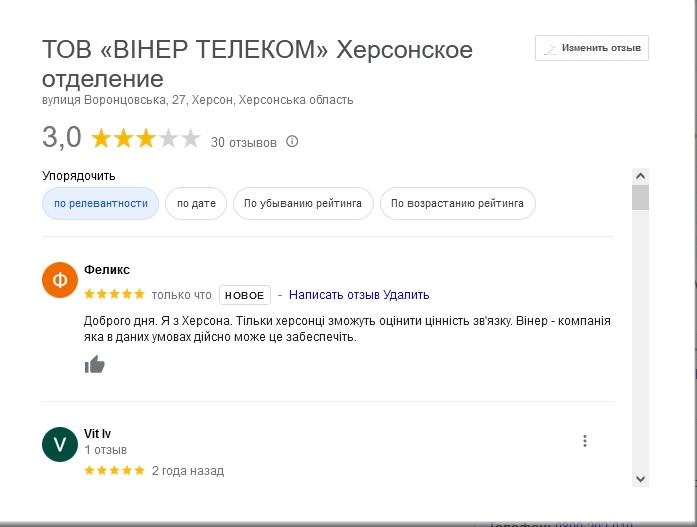This screenshot has width=697, height=527.
Task: Like Феликс review with thumbs-up icon
Action: pos(95,364)
